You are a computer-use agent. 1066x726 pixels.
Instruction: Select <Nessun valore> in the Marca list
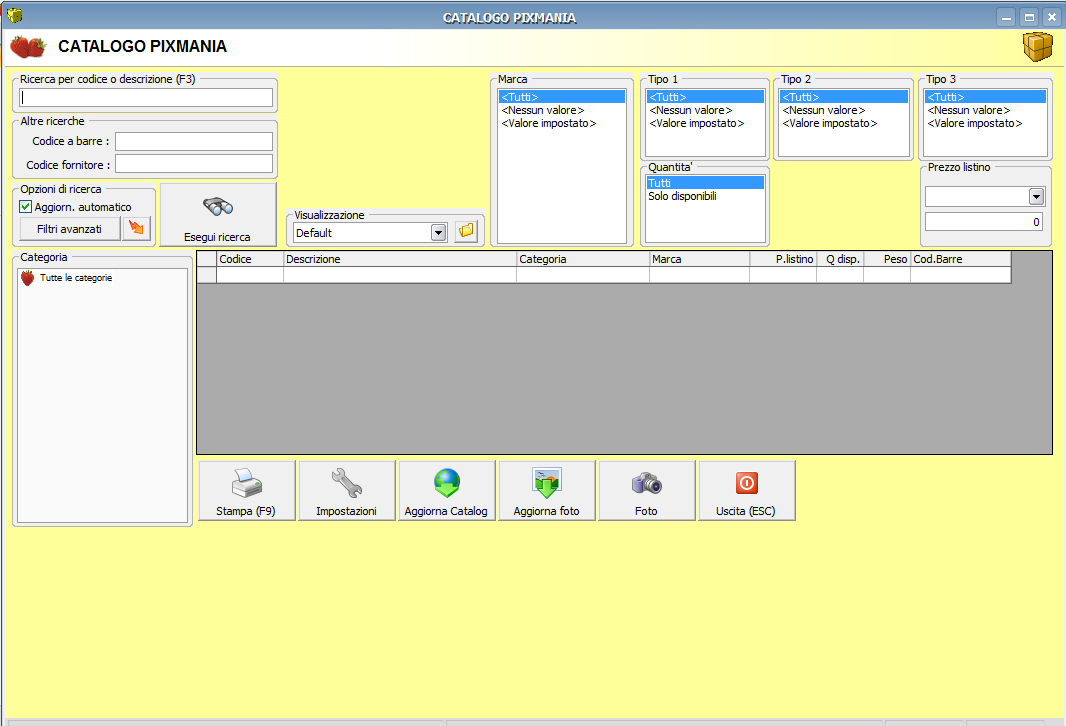tap(562, 110)
